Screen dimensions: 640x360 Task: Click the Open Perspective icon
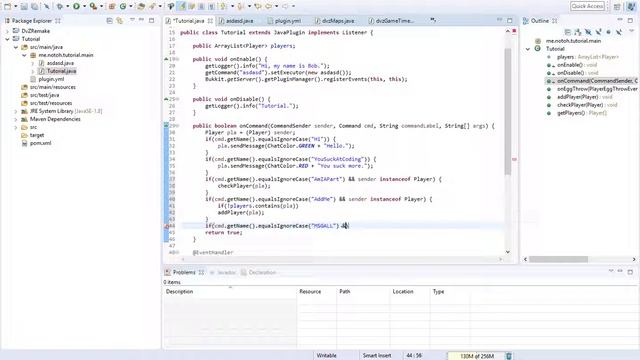(x=617, y=6)
